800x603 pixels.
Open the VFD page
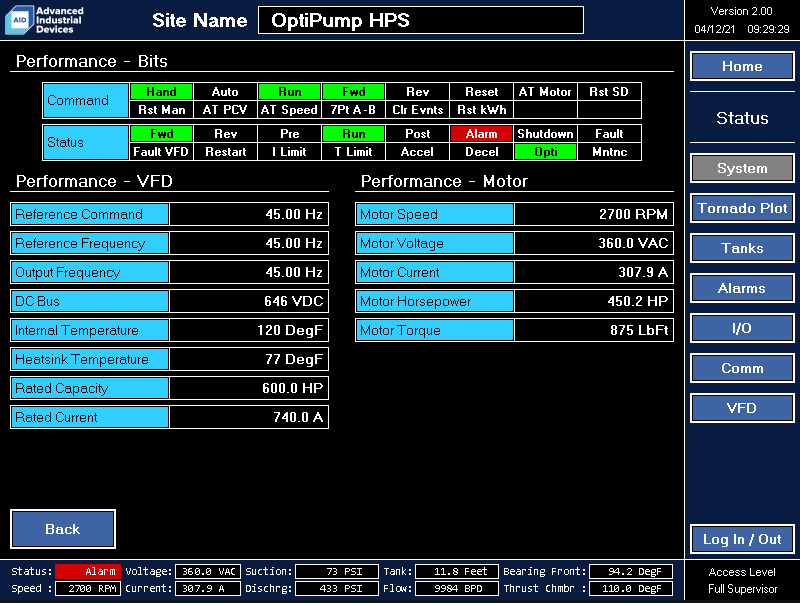point(742,408)
